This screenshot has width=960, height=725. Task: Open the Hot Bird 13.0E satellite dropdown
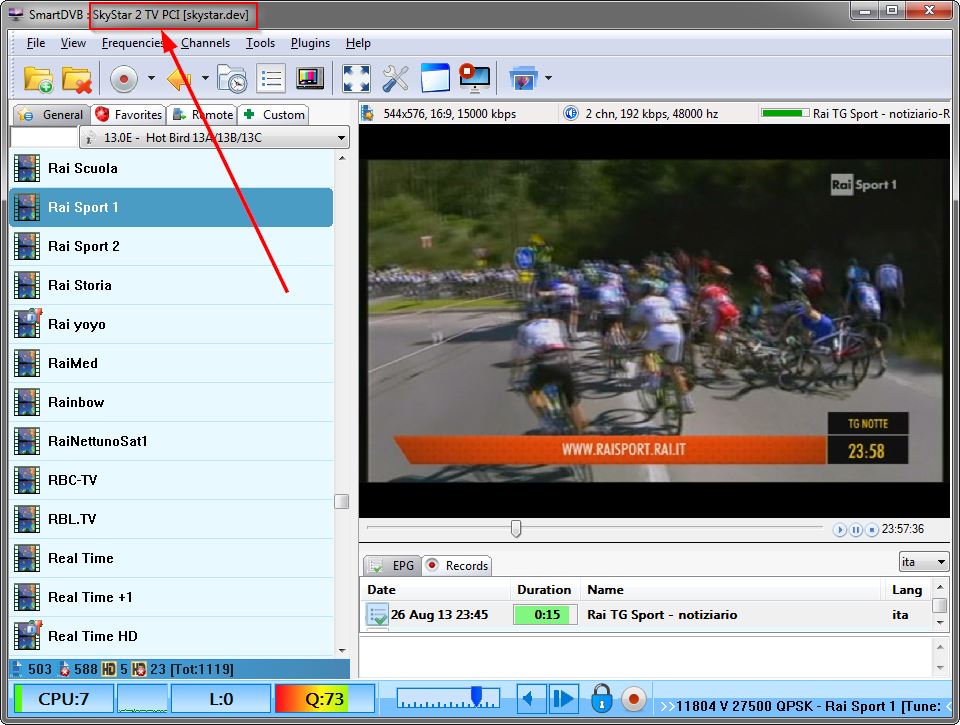click(x=214, y=138)
